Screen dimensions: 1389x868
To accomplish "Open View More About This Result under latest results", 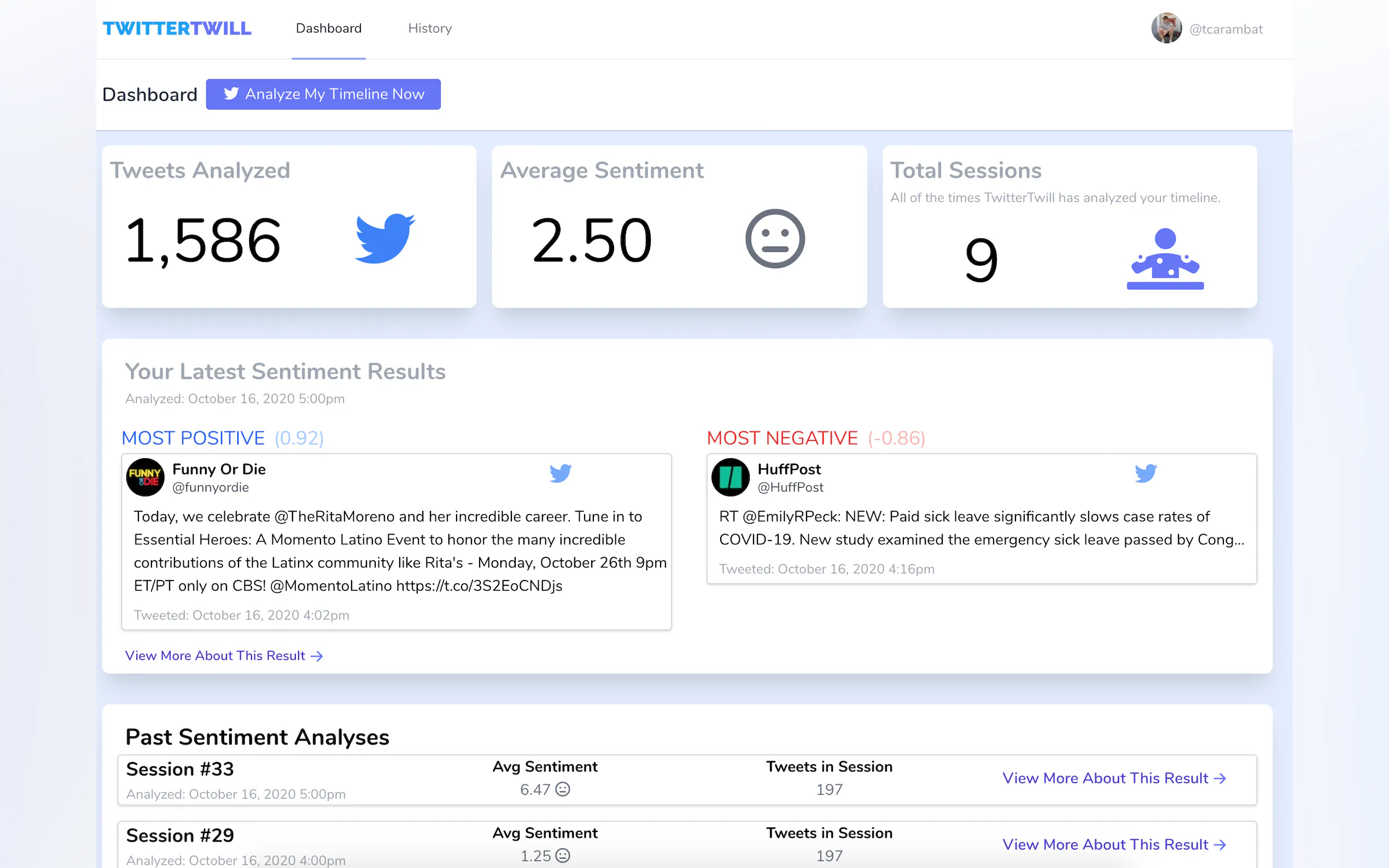I will (224, 655).
